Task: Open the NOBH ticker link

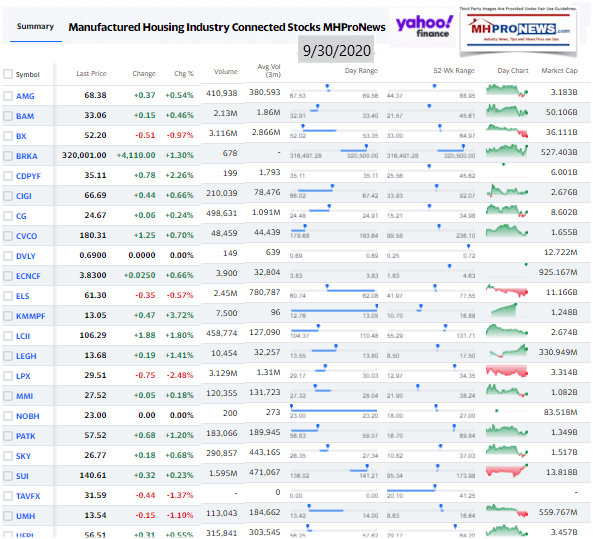Action: pyautogui.click(x=27, y=416)
